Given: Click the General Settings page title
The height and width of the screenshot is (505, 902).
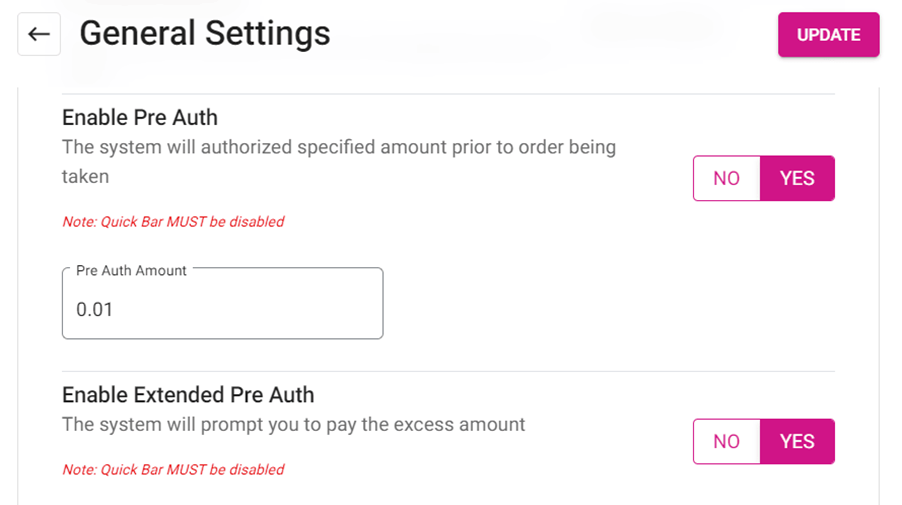Looking at the screenshot, I should click(205, 34).
